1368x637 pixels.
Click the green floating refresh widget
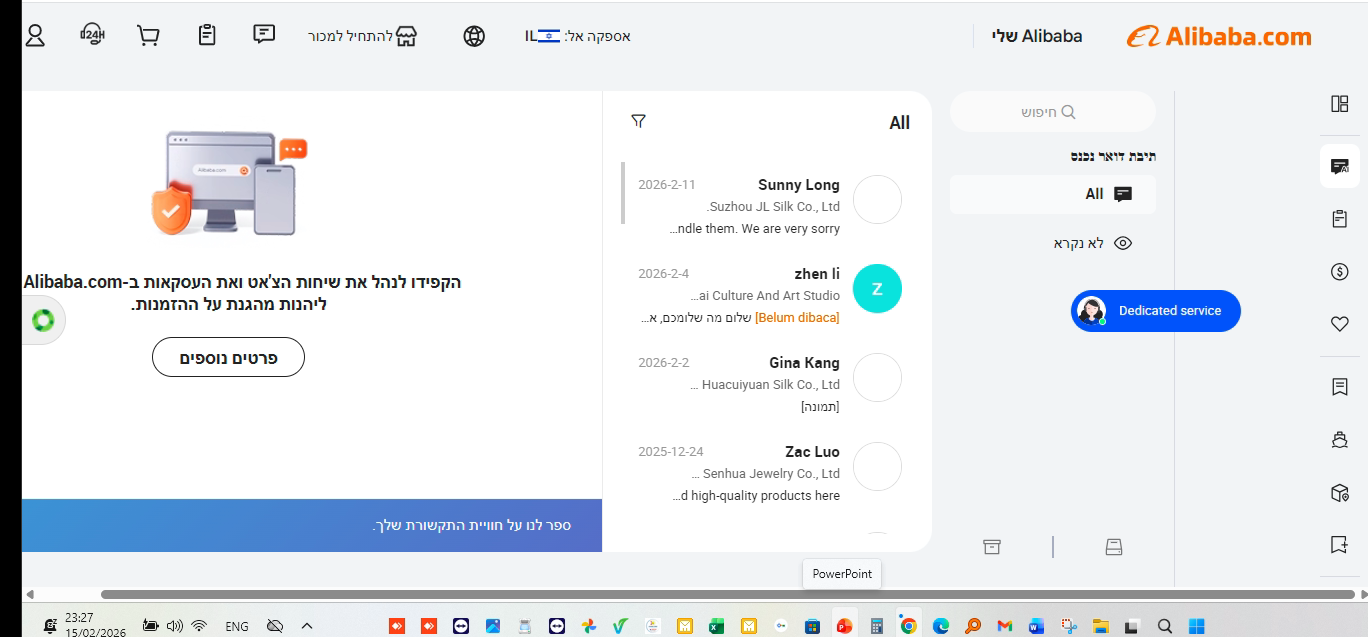(x=43, y=320)
